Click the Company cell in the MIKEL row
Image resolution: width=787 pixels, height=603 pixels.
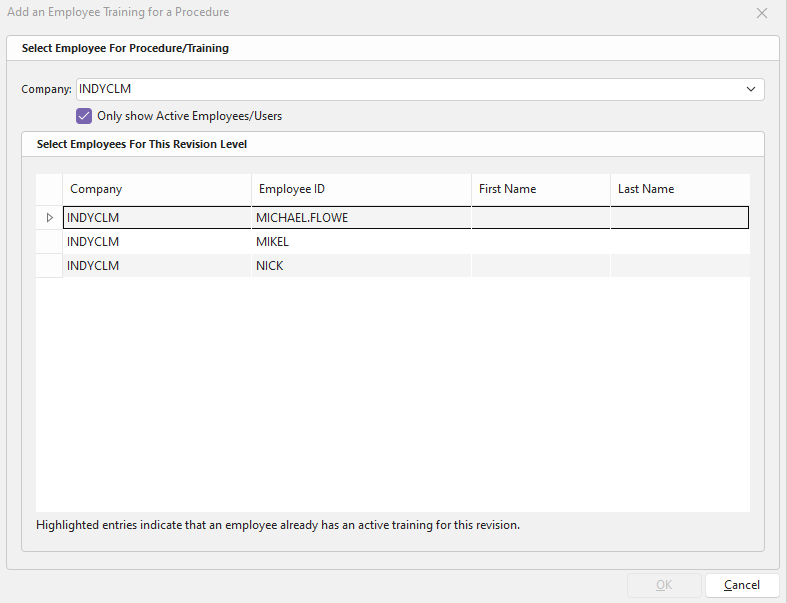[156, 242]
